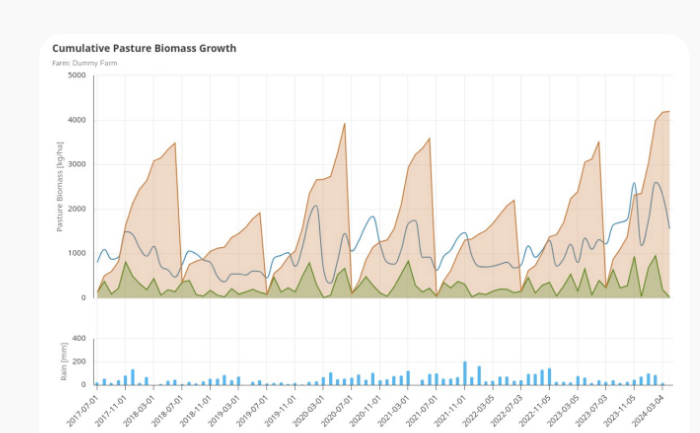Click the 2020-03-01 date label
This screenshot has height=433, width=700.
pos(309,411)
